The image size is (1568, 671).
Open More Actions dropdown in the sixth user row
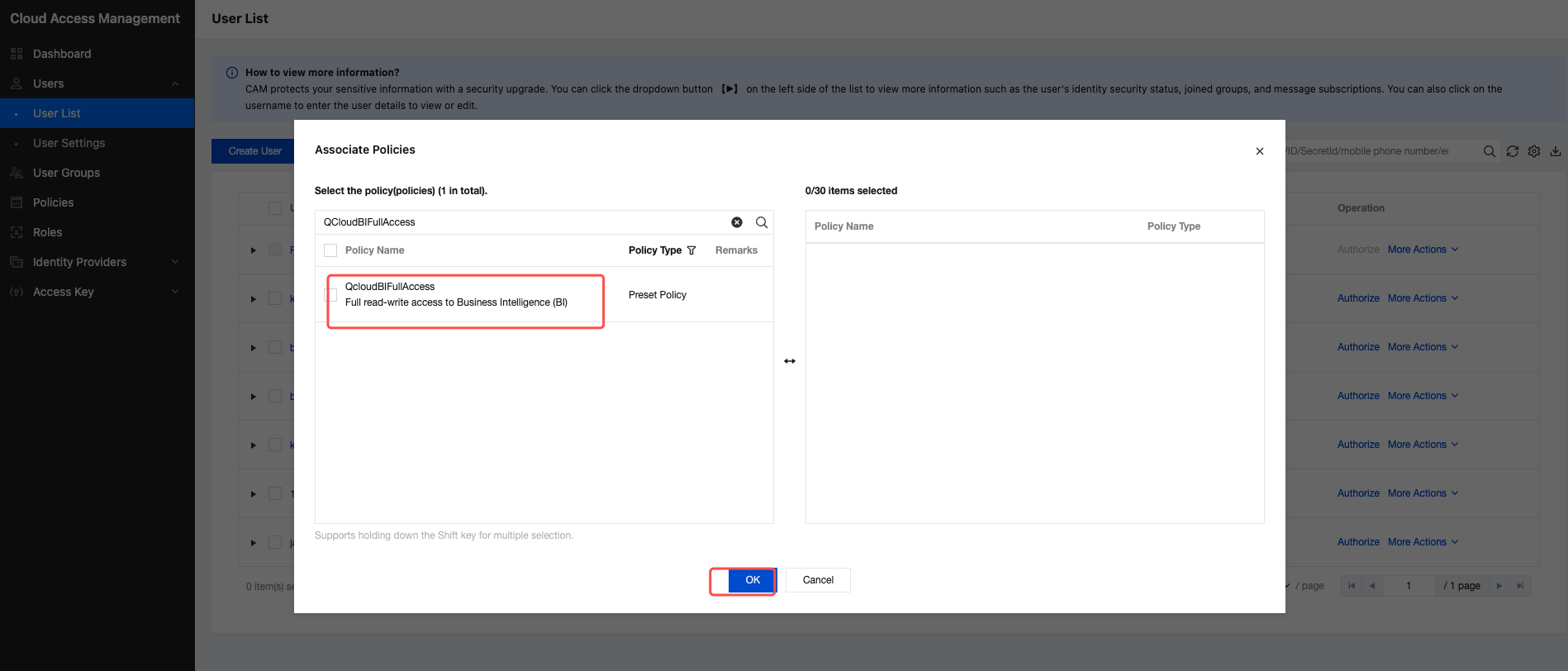coord(1423,493)
